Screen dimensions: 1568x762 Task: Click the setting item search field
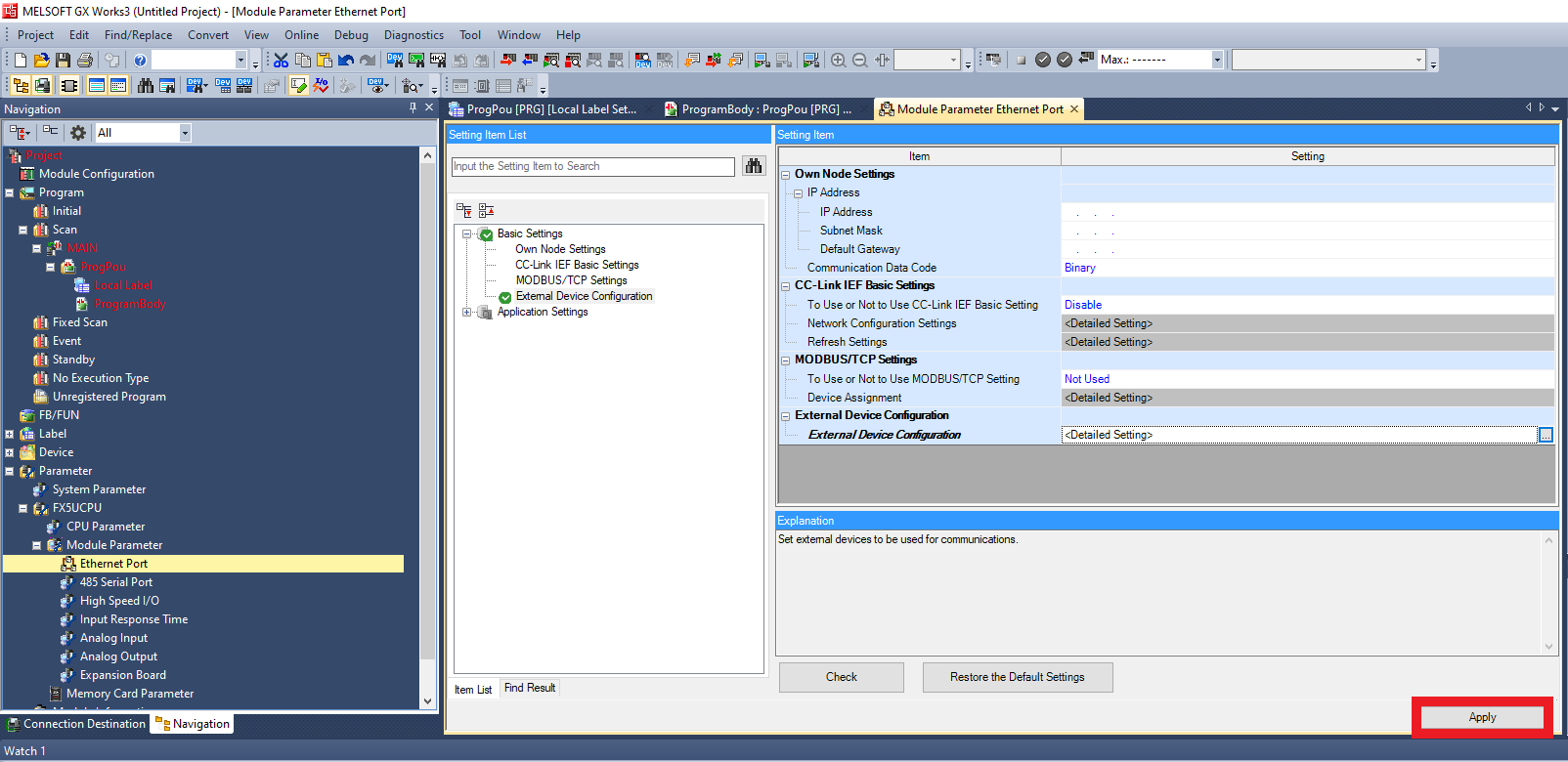[x=593, y=166]
